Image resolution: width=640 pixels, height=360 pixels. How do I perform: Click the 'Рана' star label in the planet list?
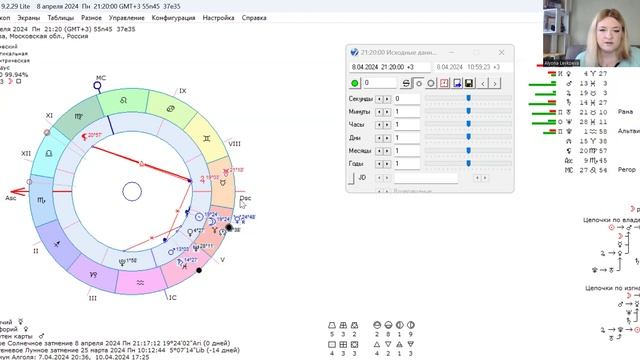(625, 111)
